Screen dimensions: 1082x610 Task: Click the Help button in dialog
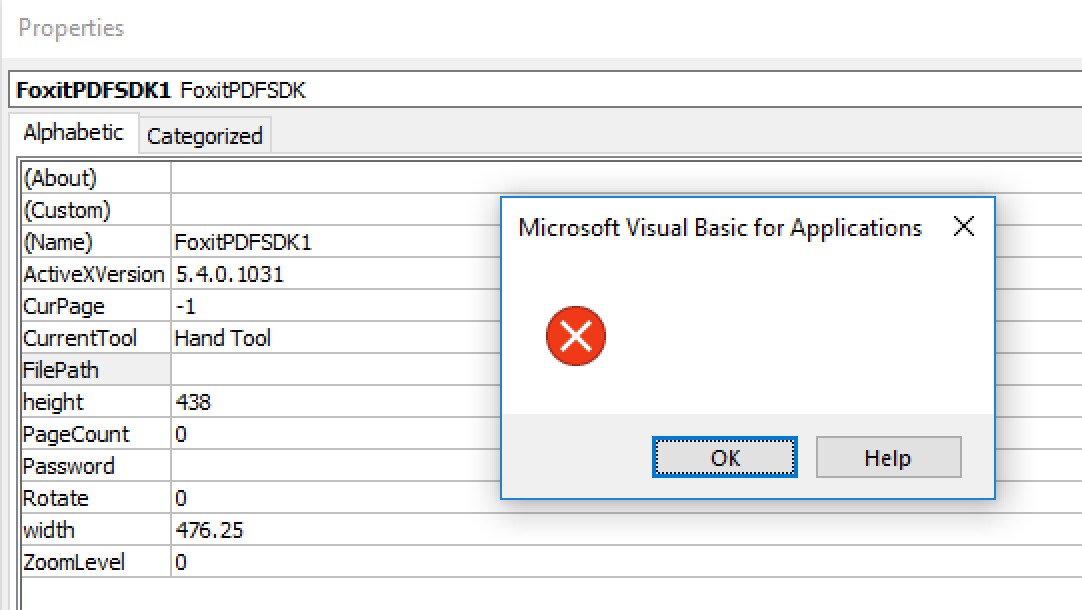[x=888, y=458]
